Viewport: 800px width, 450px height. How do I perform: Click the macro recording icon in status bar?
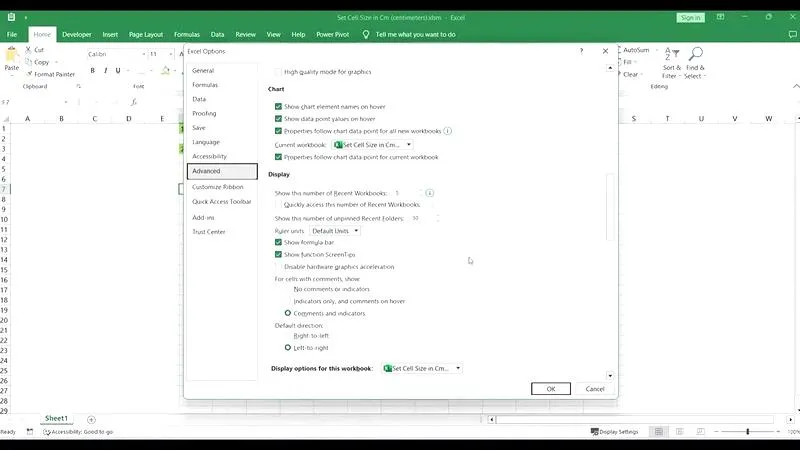[30, 432]
